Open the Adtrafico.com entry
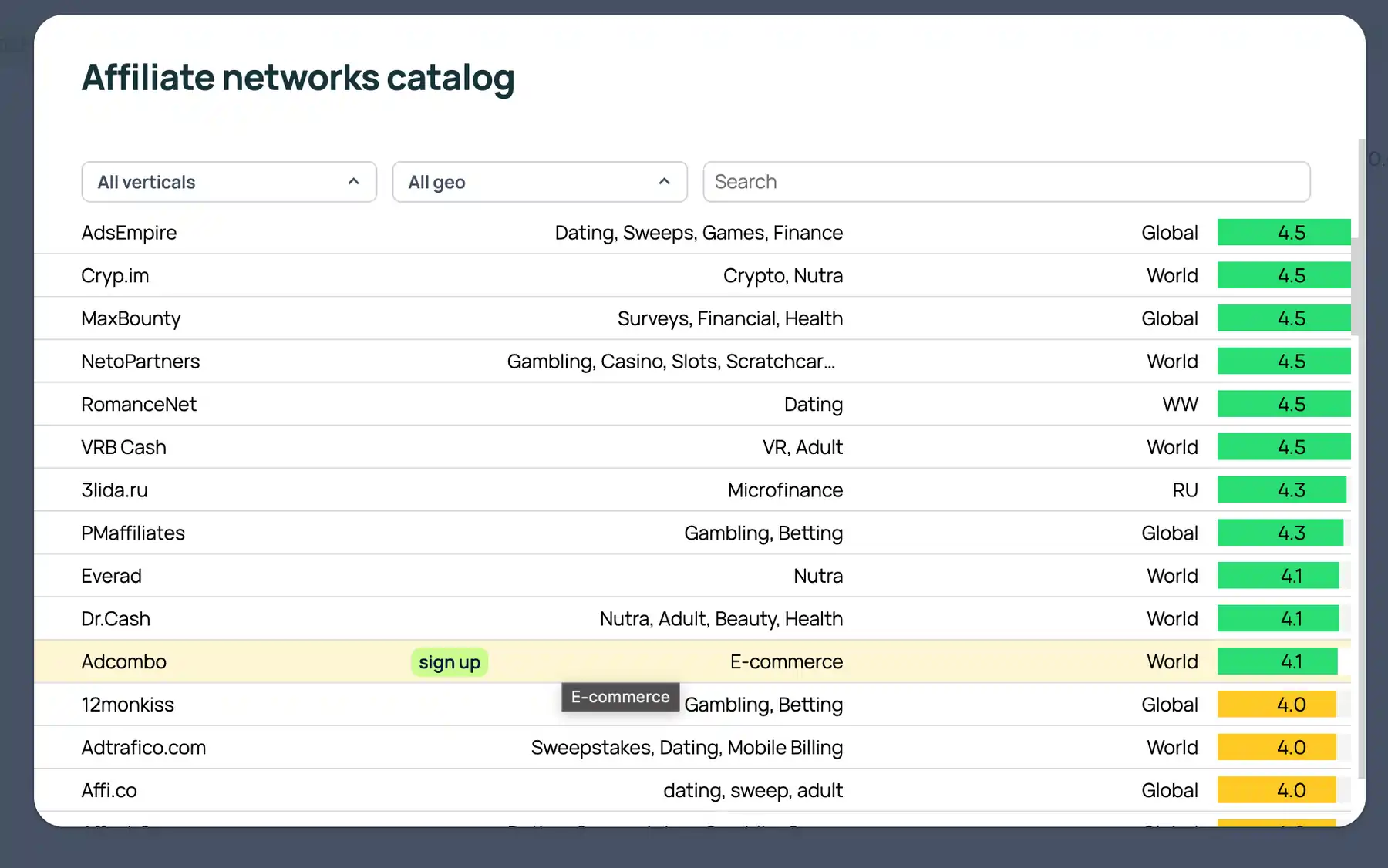 tap(692, 748)
